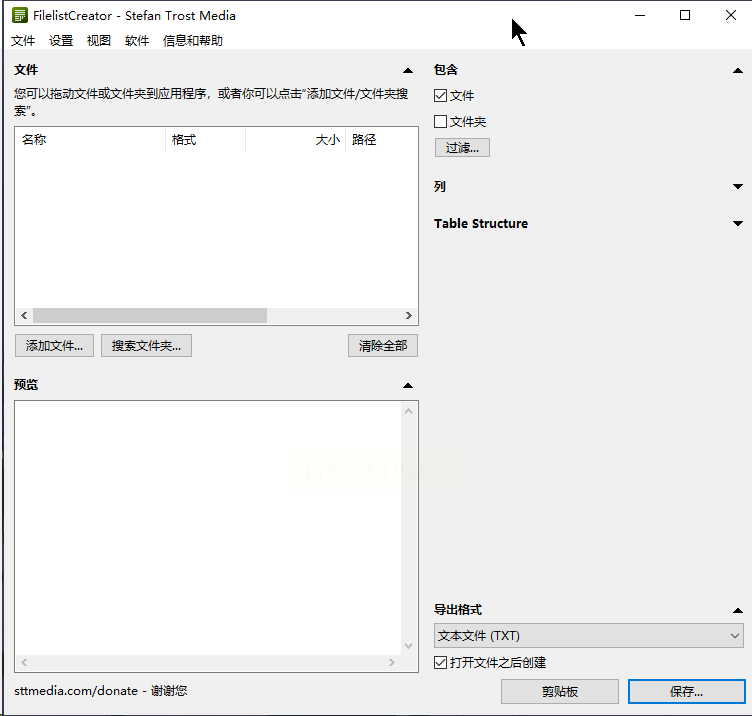
Task: Close the FilelistCreator window
Action: (x=730, y=15)
